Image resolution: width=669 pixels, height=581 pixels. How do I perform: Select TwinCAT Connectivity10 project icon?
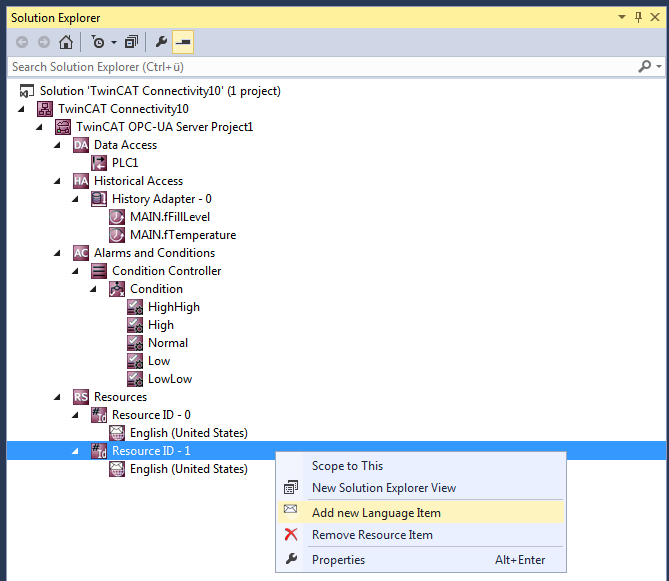pyautogui.click(x=45, y=109)
